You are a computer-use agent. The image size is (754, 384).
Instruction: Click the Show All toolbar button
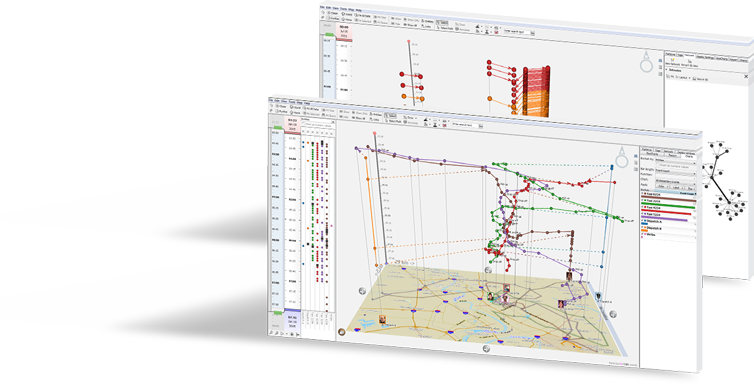(359, 118)
